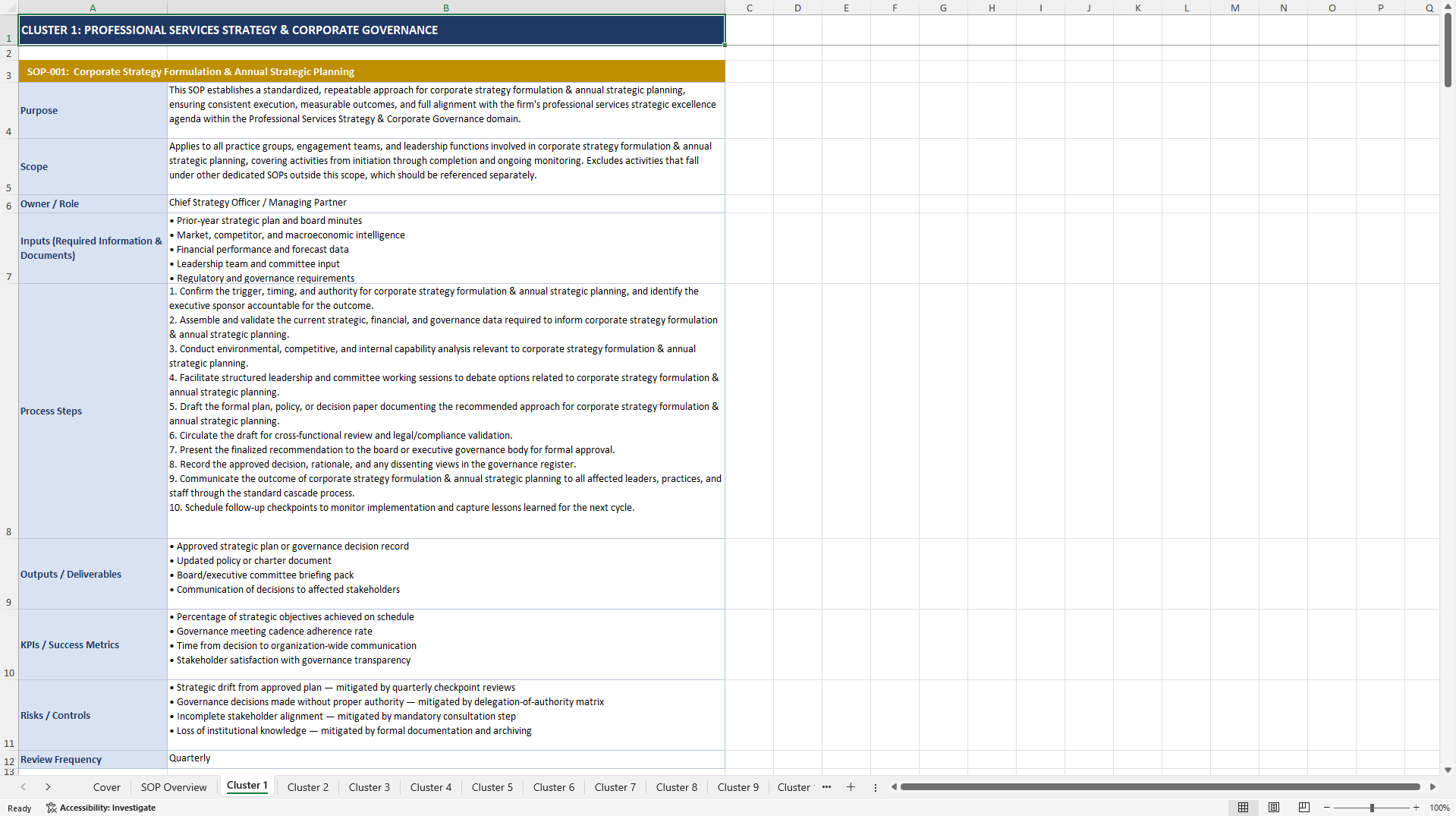Click vertical scrollbar up arrow
Screen dimensions: 1456x816
1448,8
